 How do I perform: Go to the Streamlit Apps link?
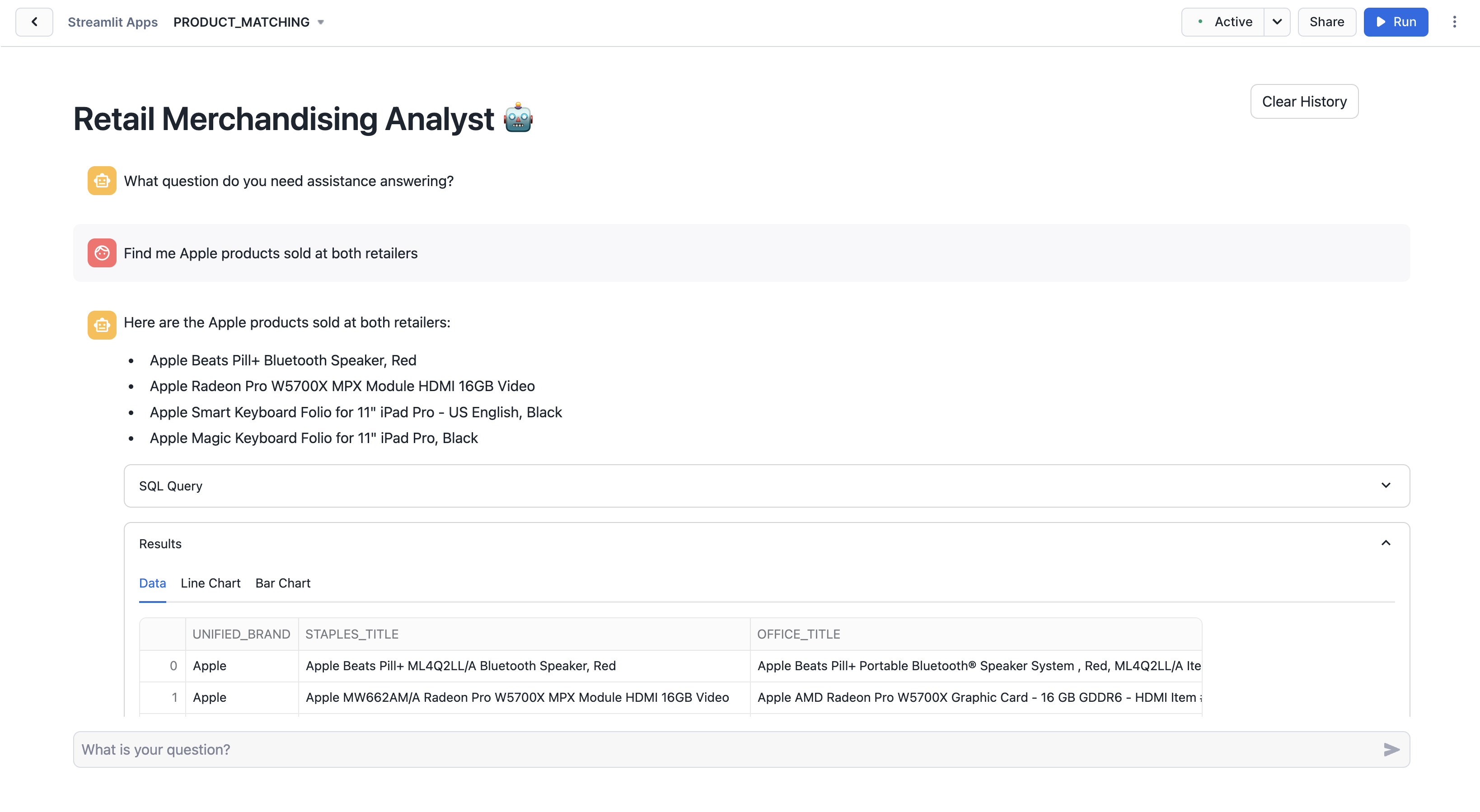tap(112, 22)
